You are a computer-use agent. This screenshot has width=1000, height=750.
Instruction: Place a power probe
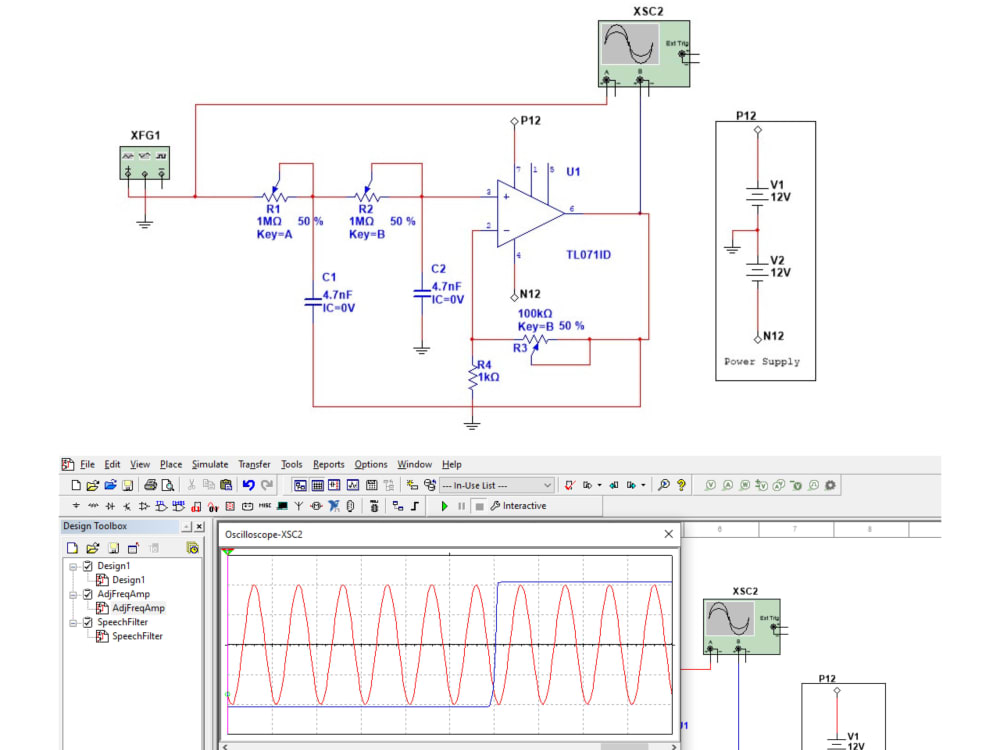point(745,485)
